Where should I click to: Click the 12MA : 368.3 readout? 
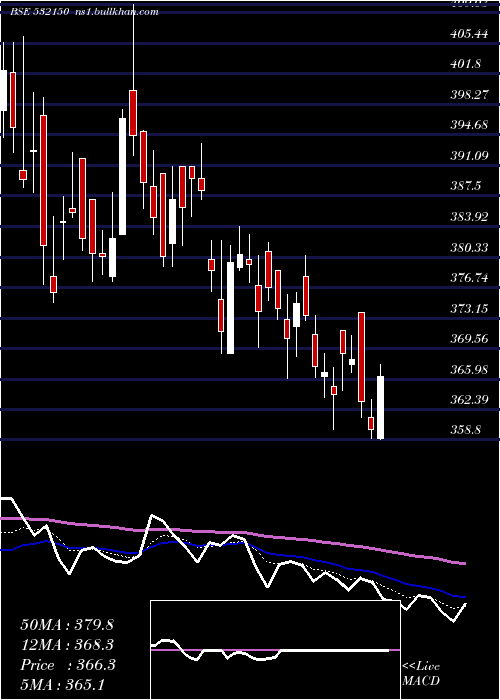tap(67, 645)
